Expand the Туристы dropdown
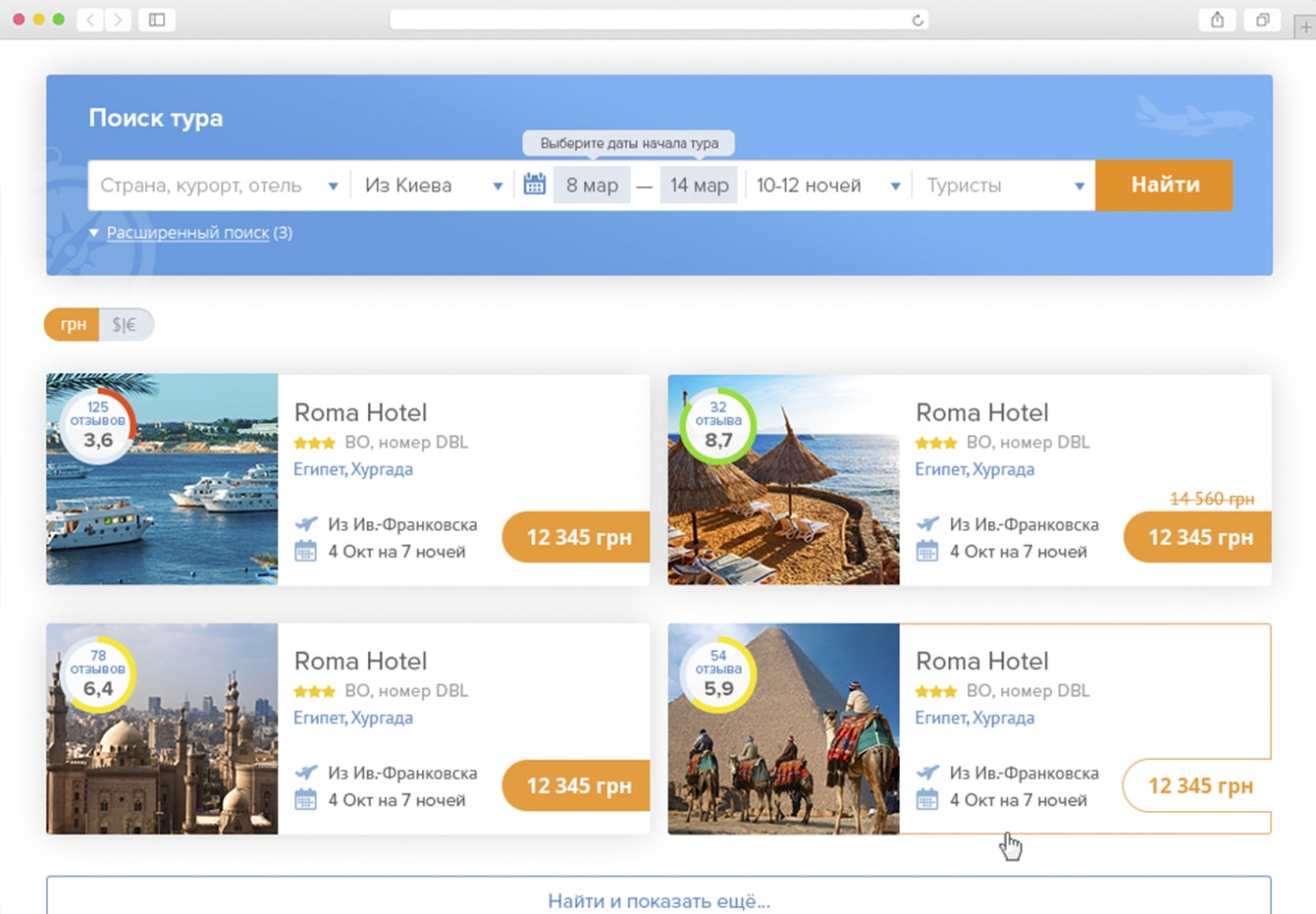 [x=1005, y=186]
